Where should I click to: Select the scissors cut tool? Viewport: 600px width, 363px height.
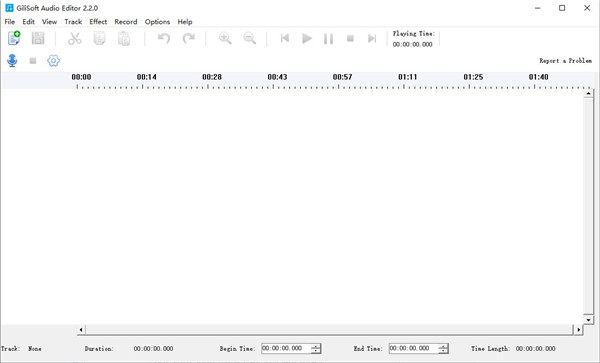tap(75, 38)
